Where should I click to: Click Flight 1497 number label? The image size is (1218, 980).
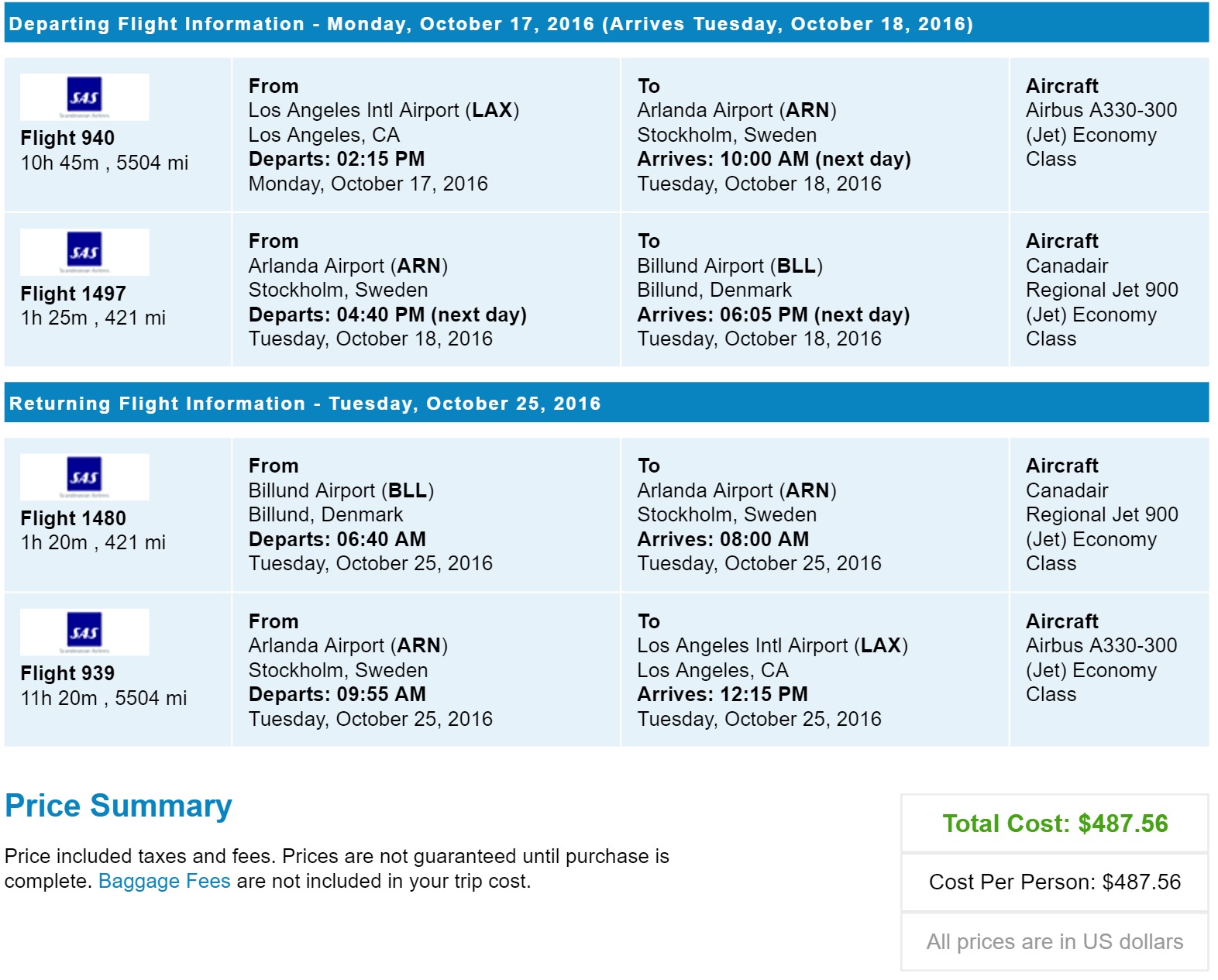click(x=73, y=294)
